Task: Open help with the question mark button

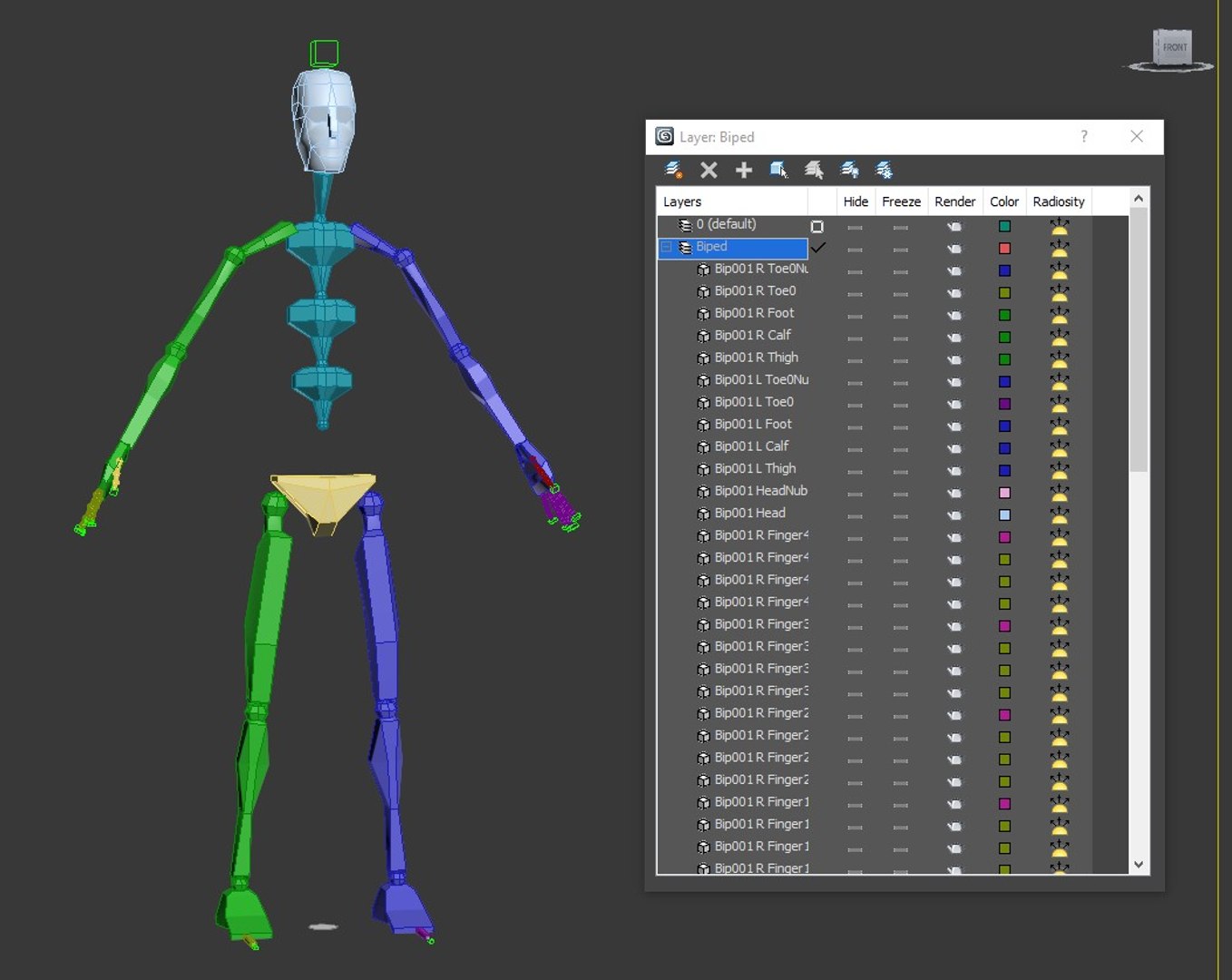Action: (x=1084, y=136)
